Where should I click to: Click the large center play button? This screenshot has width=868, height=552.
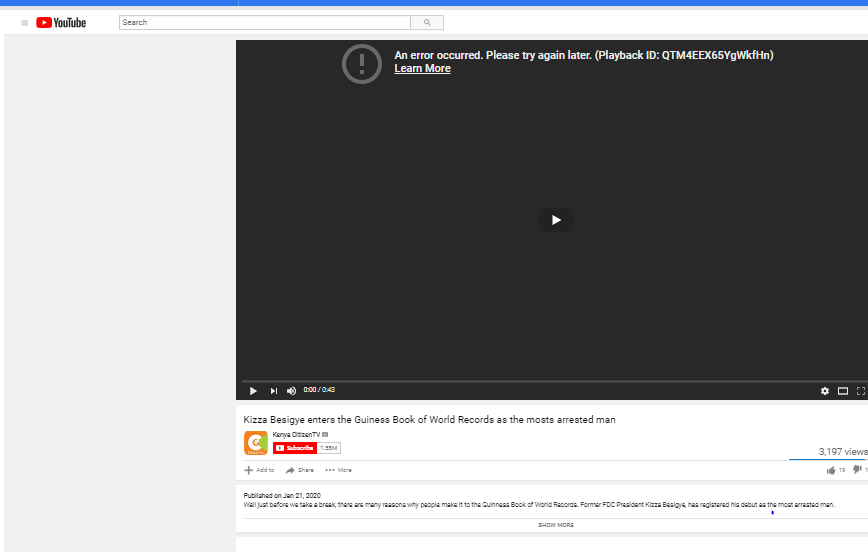[556, 220]
